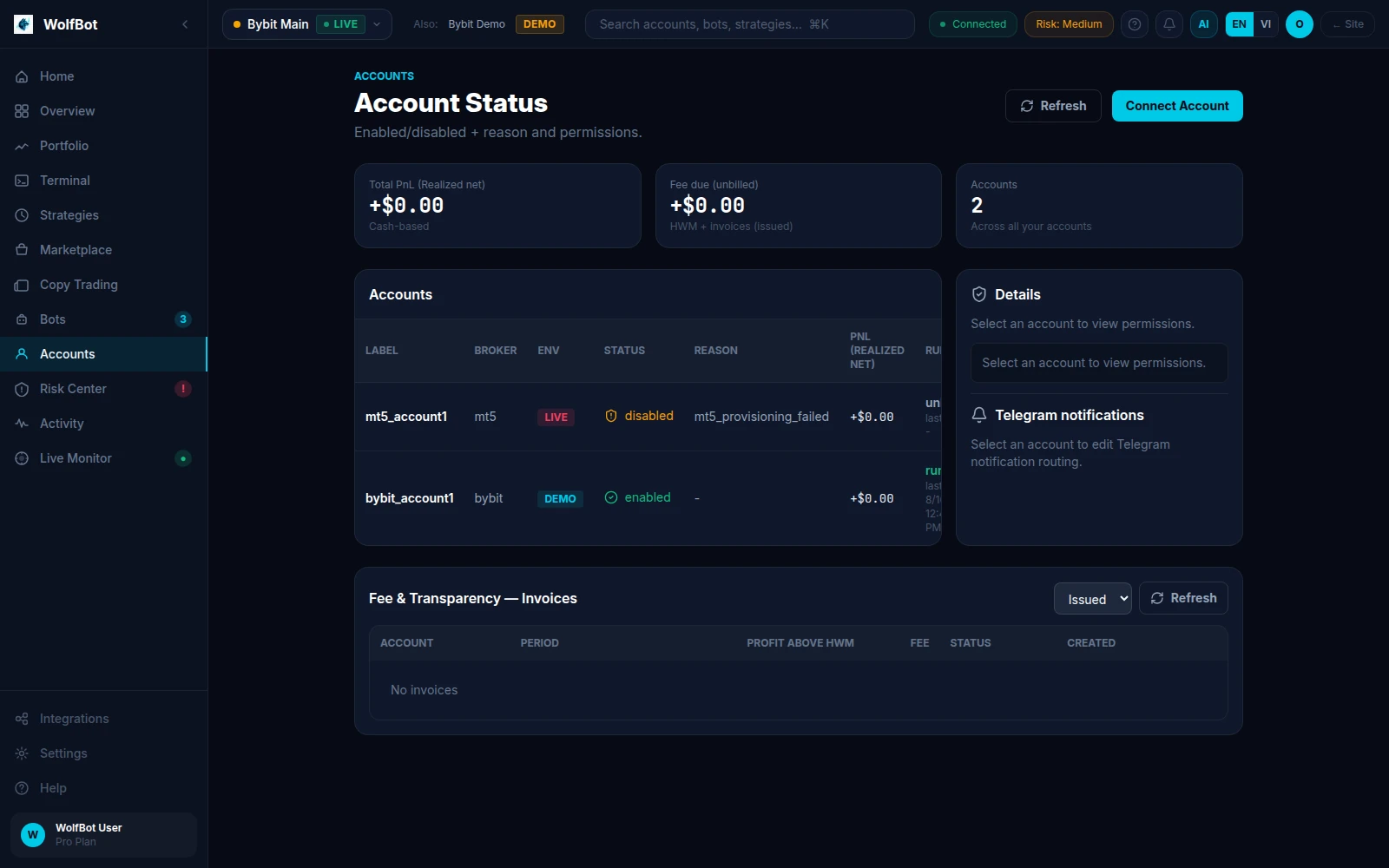The height and width of the screenshot is (868, 1389).
Task: Switch language to EN
Action: [x=1239, y=24]
